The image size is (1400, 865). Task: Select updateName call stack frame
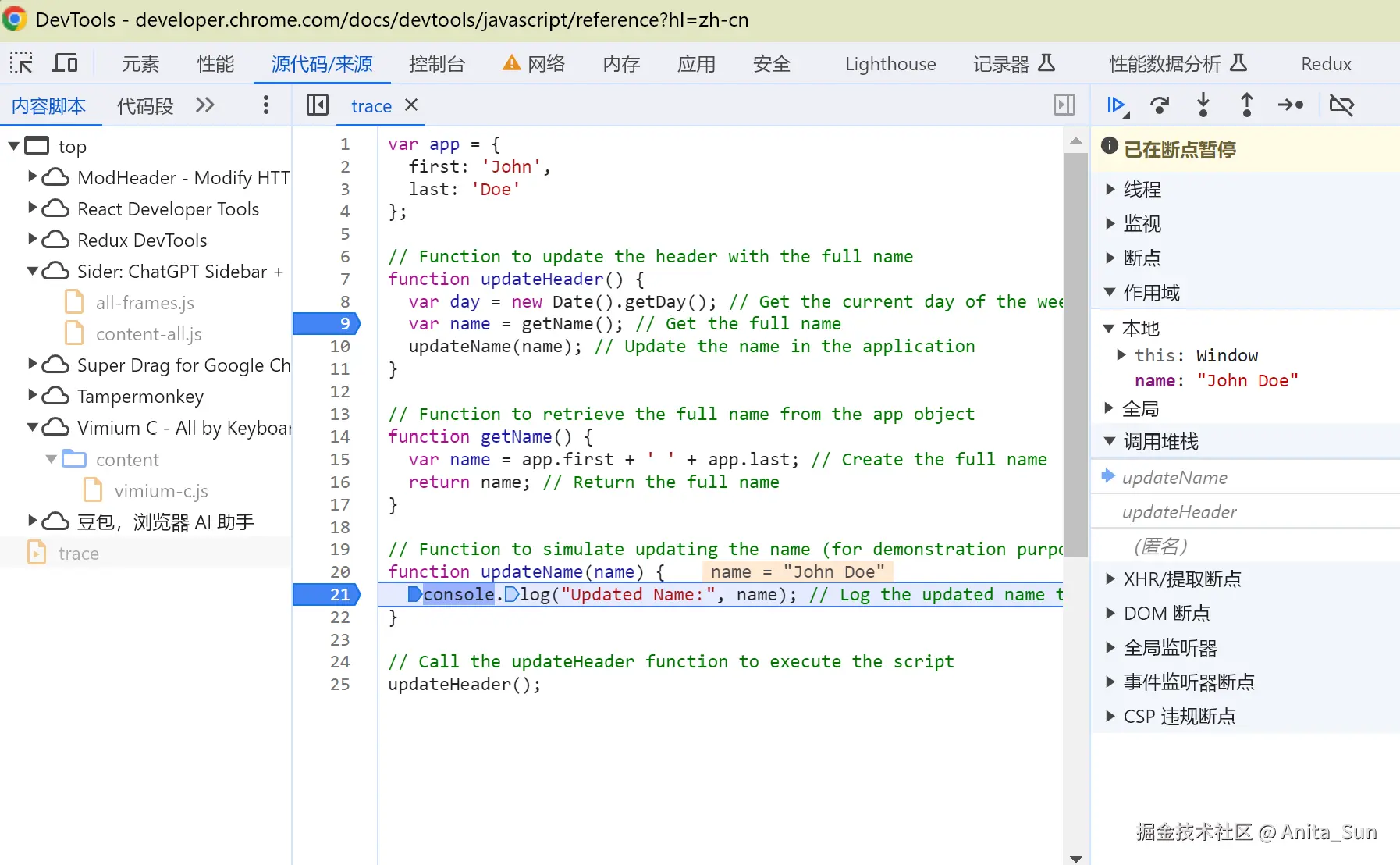coord(1245,477)
